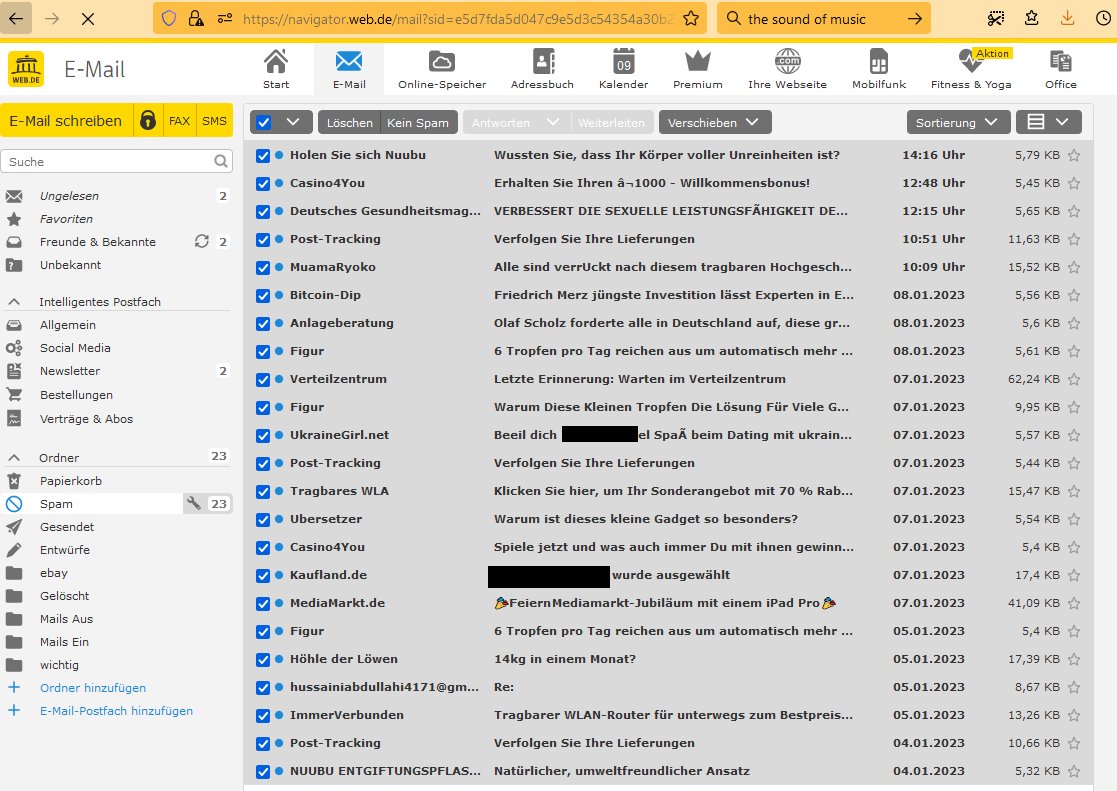Viewport: 1117px width, 791px height.
Task: Open the Kalender icon
Action: click(623, 61)
